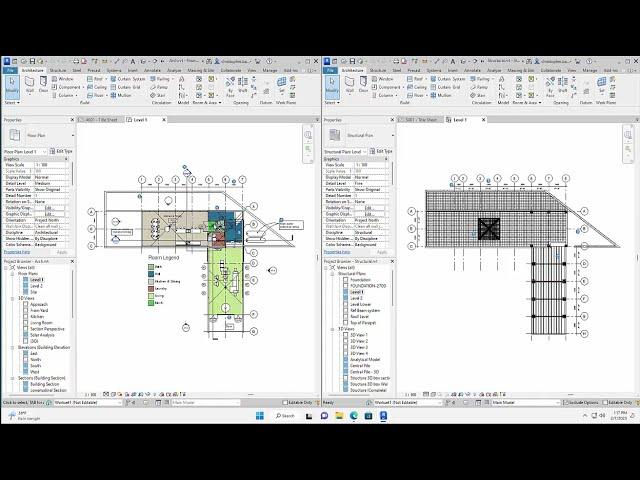Click Ramp tool in left window
640x480 pixels.
159,87
